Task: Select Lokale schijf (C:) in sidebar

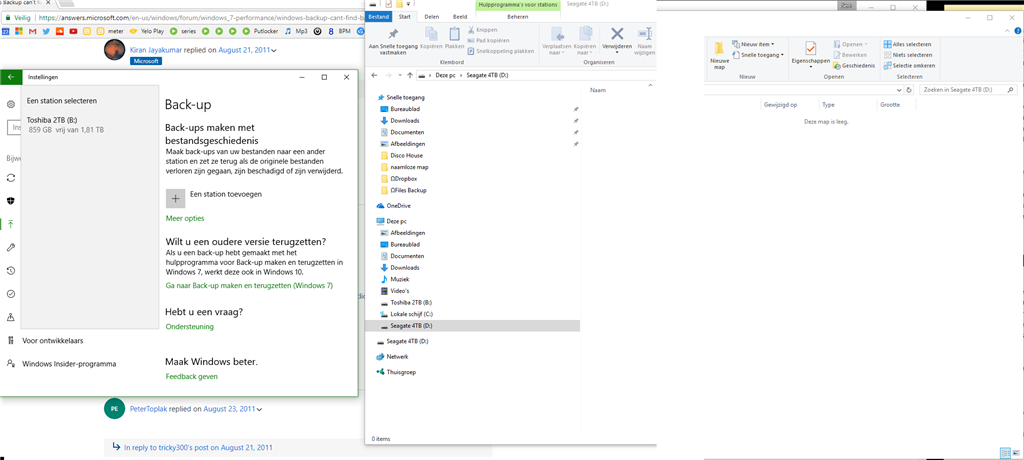Action: tap(411, 314)
